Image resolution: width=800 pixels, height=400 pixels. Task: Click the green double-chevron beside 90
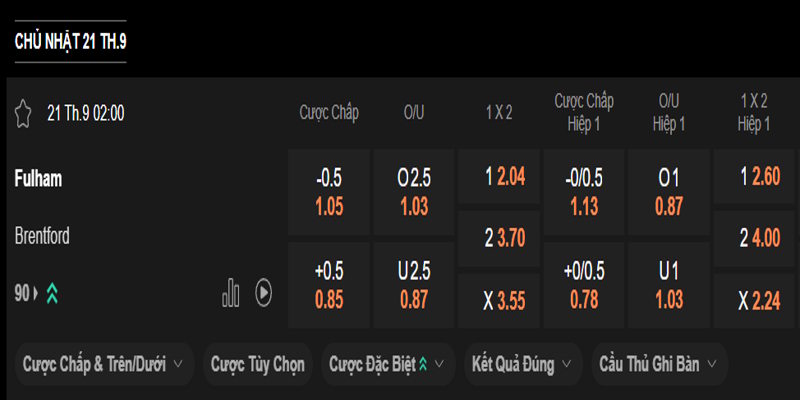click(x=51, y=293)
